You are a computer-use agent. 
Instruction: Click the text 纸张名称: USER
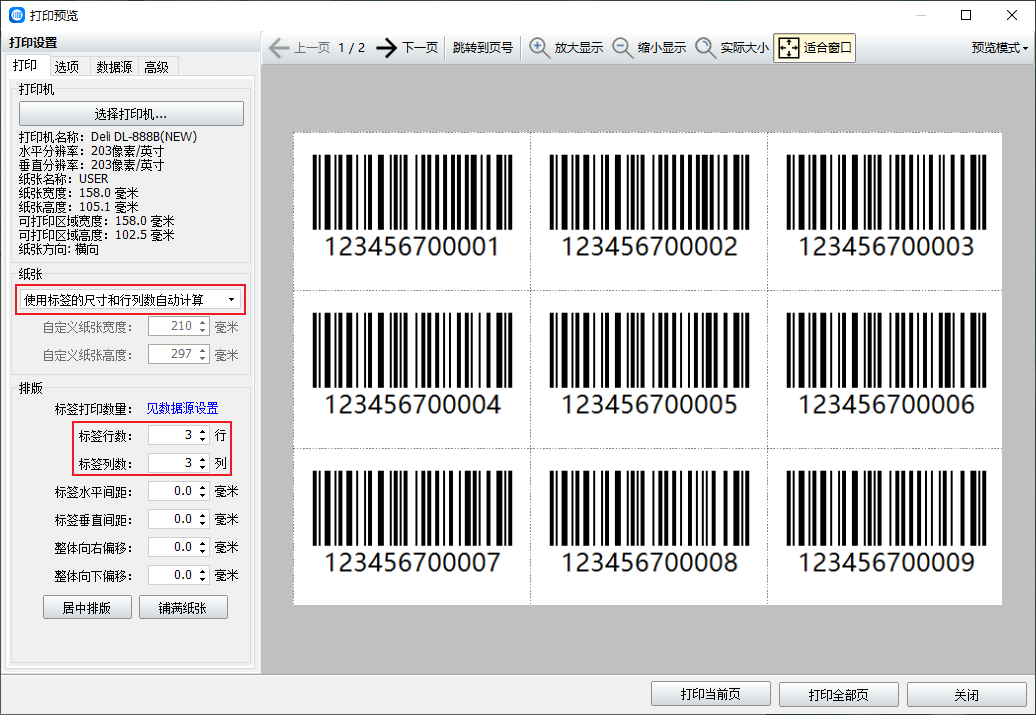tap(63, 179)
